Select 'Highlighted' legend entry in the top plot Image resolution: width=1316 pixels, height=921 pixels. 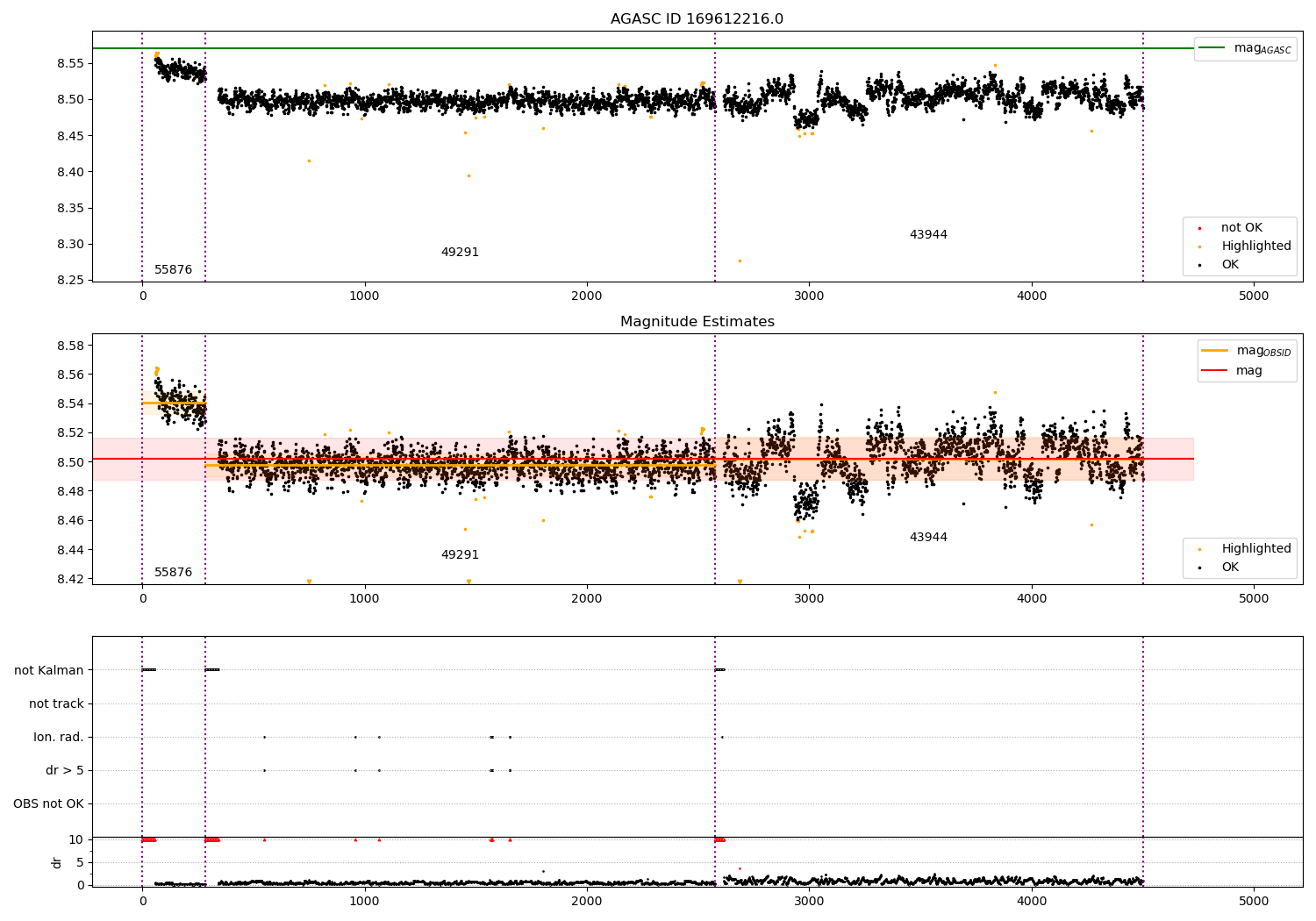[1246, 246]
